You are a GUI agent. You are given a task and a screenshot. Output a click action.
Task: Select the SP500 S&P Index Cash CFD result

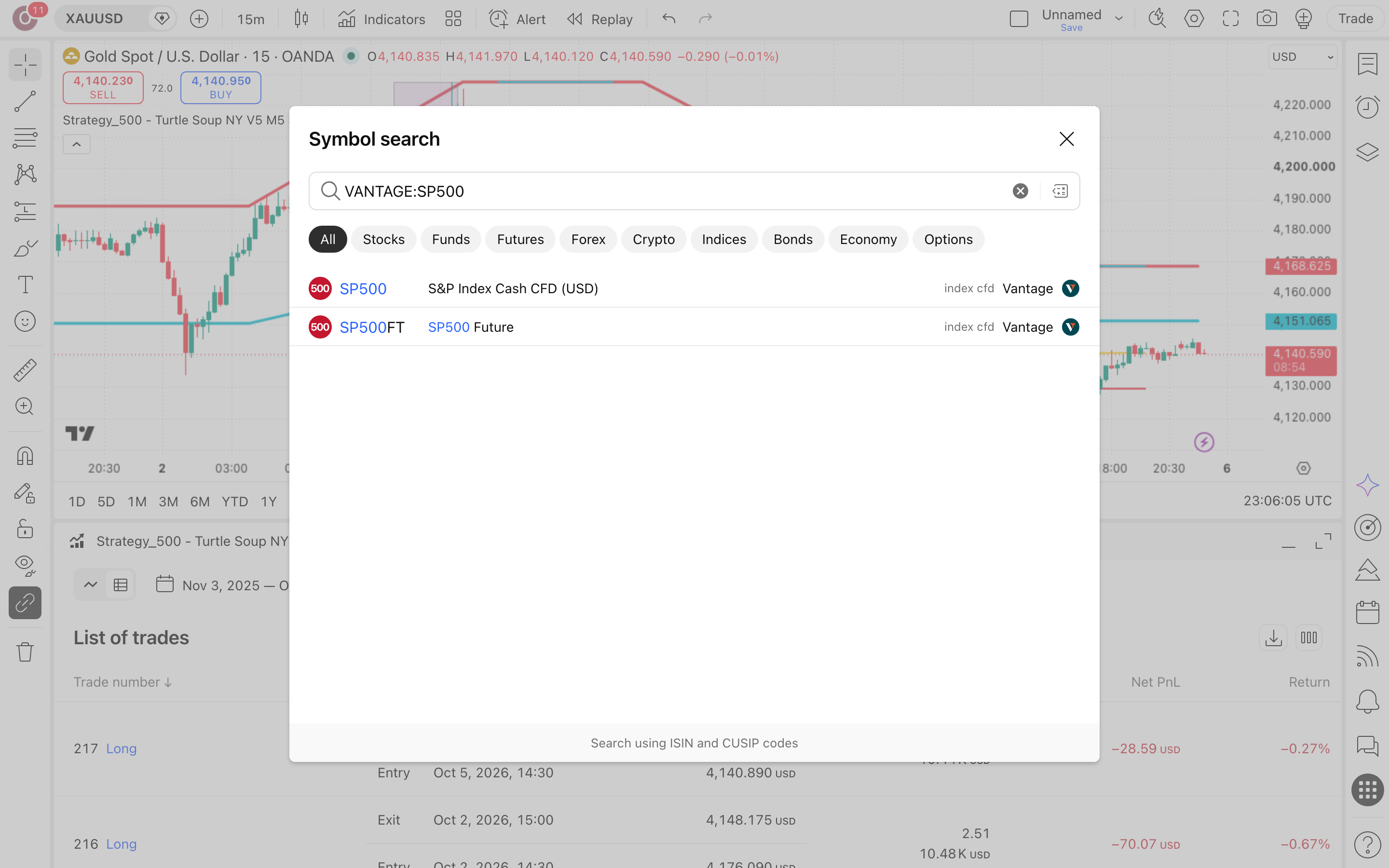(x=694, y=288)
